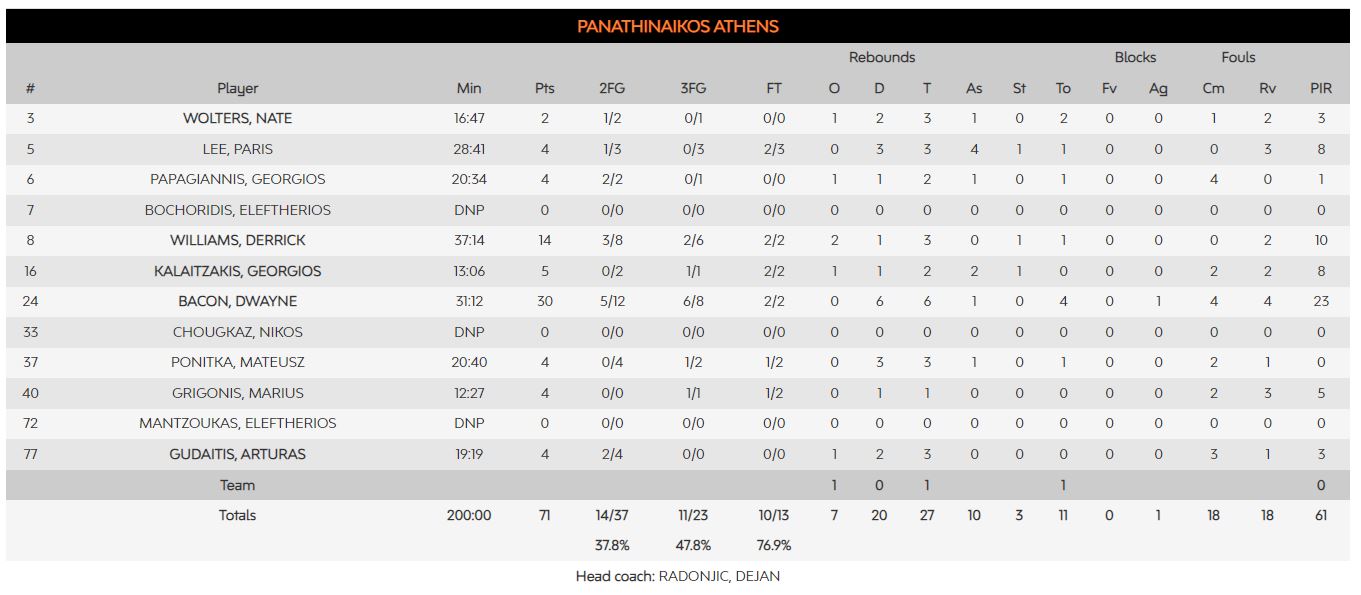Click the Player column header
Image resolution: width=1361 pixels, height=595 pixels.
click(237, 88)
